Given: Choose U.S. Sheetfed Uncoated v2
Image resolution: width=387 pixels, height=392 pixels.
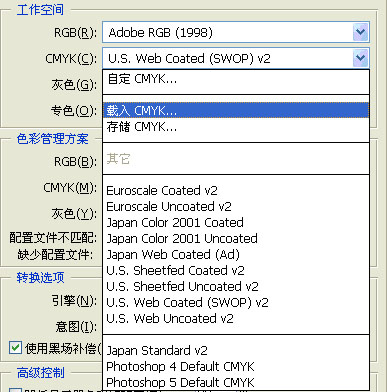Looking at the screenshot, I should click(x=236, y=286).
